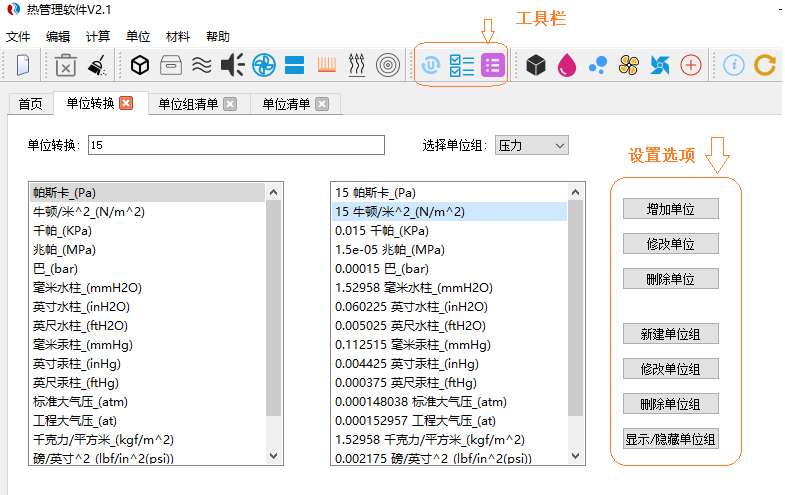Open the 单位 menu

tap(138, 37)
